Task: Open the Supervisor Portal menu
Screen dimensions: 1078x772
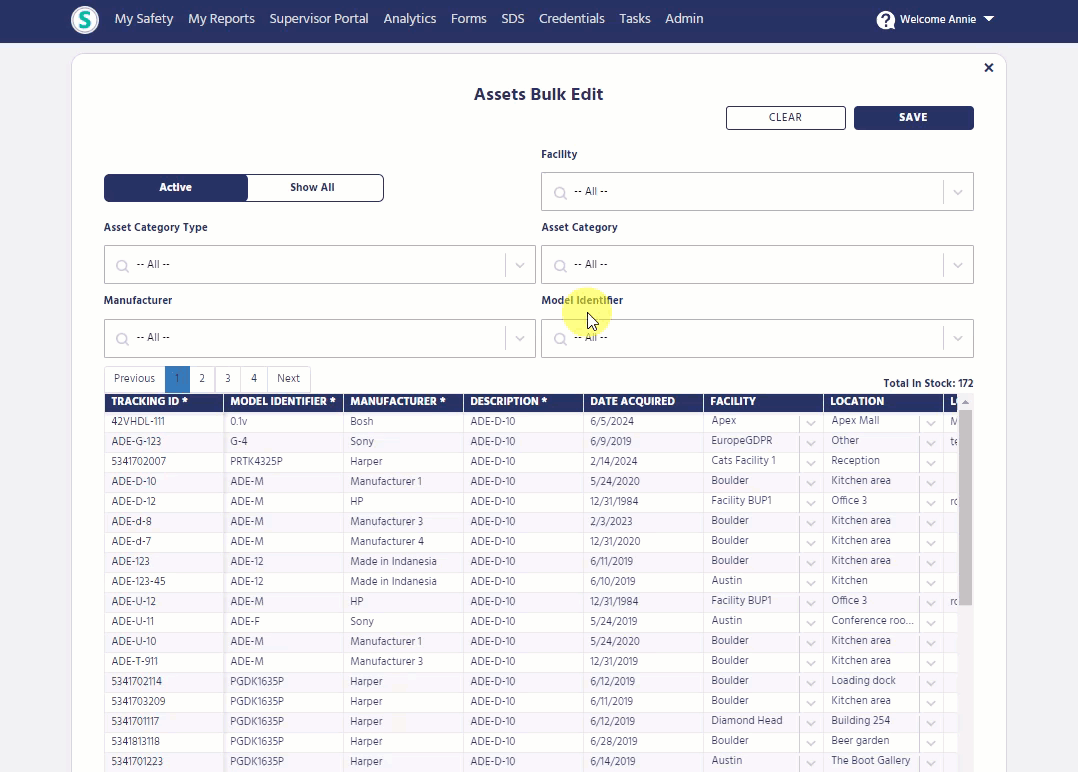Action: point(319,19)
